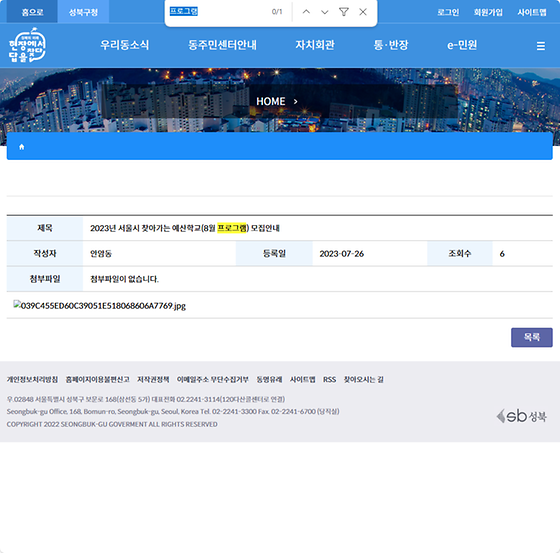The image size is (560, 553).
Task: Click the HOME breadcrumb text
Action: [x=270, y=101]
